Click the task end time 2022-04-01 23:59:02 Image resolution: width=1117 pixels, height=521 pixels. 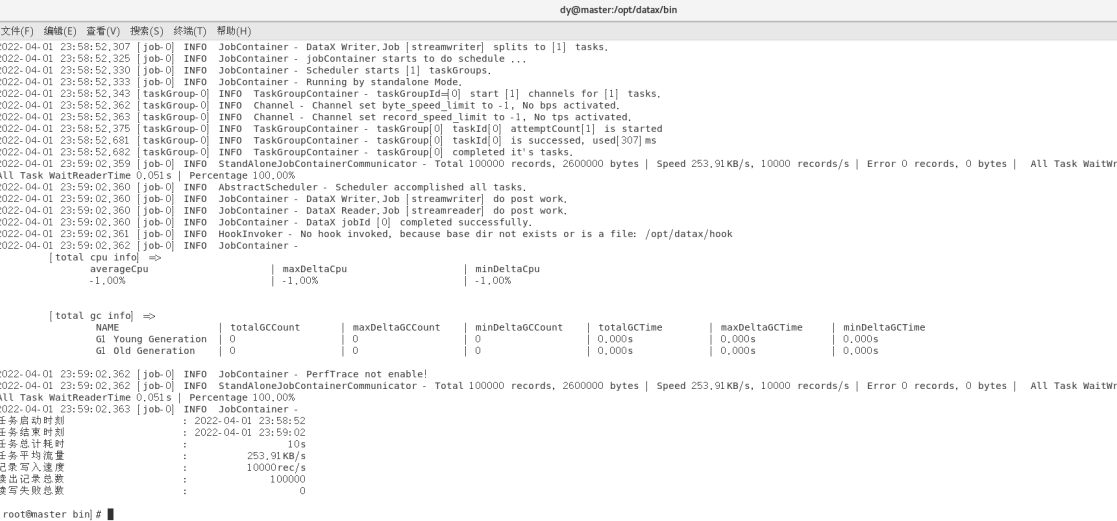(250, 432)
